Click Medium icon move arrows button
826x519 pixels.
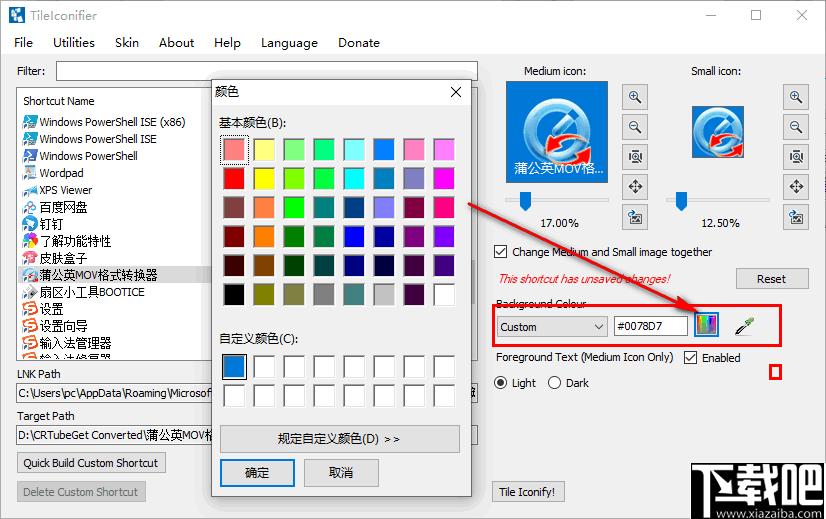click(x=635, y=187)
